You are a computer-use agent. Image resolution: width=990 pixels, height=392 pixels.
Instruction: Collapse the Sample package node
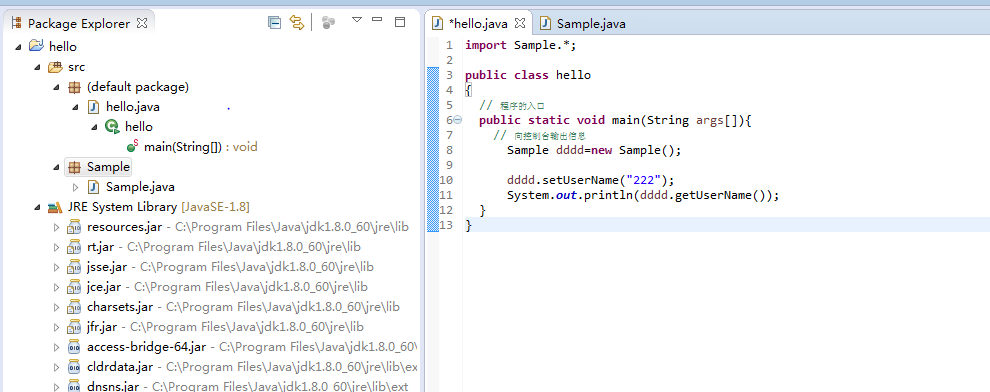tap(56, 168)
